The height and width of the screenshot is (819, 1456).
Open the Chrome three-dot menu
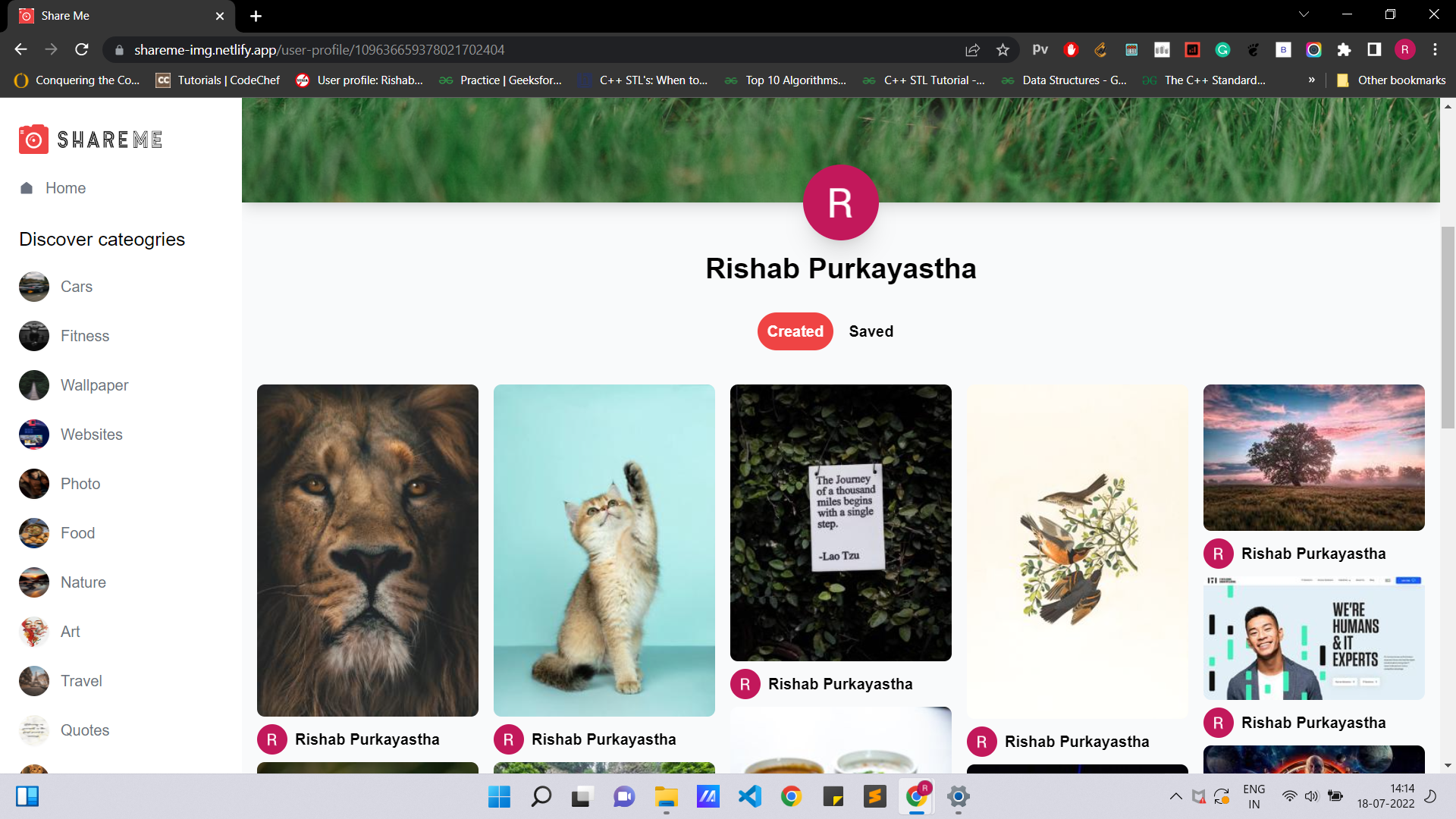1435,49
